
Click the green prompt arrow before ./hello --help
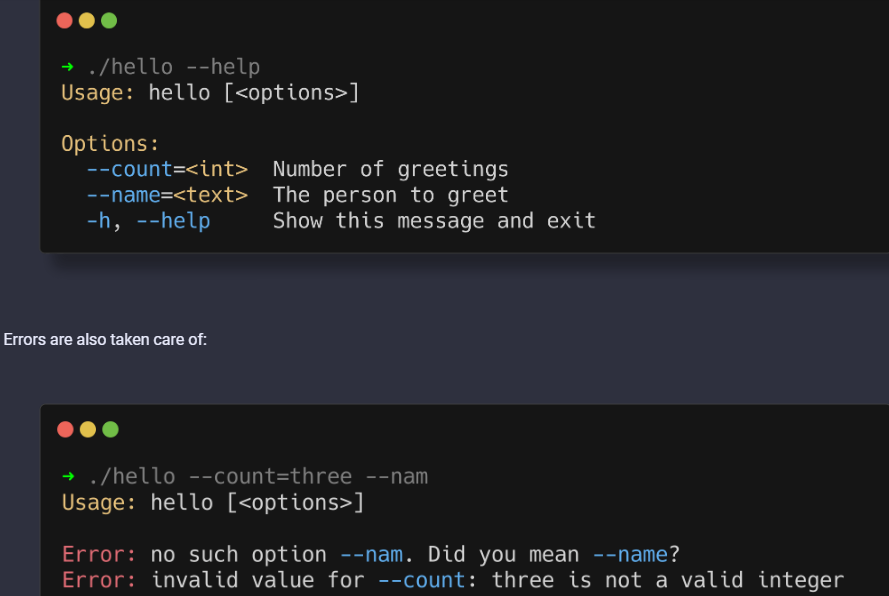(x=68, y=67)
